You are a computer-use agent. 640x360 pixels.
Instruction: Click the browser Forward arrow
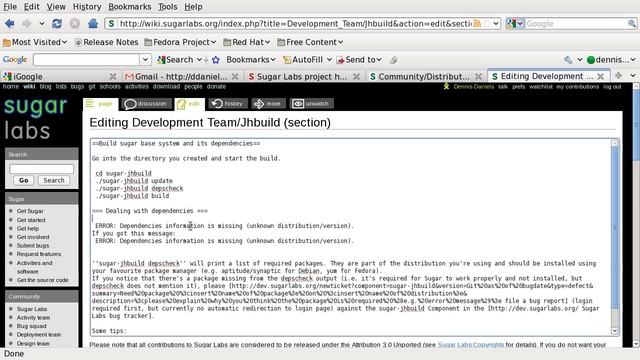(x=27, y=24)
